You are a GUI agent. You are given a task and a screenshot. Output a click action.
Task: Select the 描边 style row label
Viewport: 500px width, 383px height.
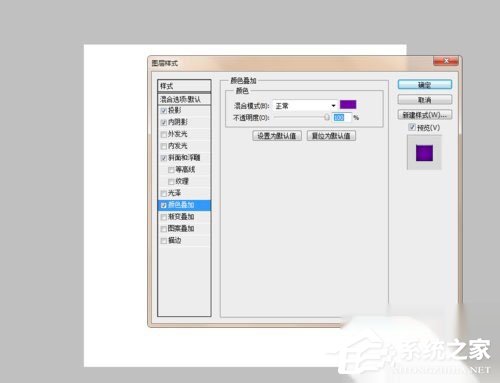click(175, 240)
